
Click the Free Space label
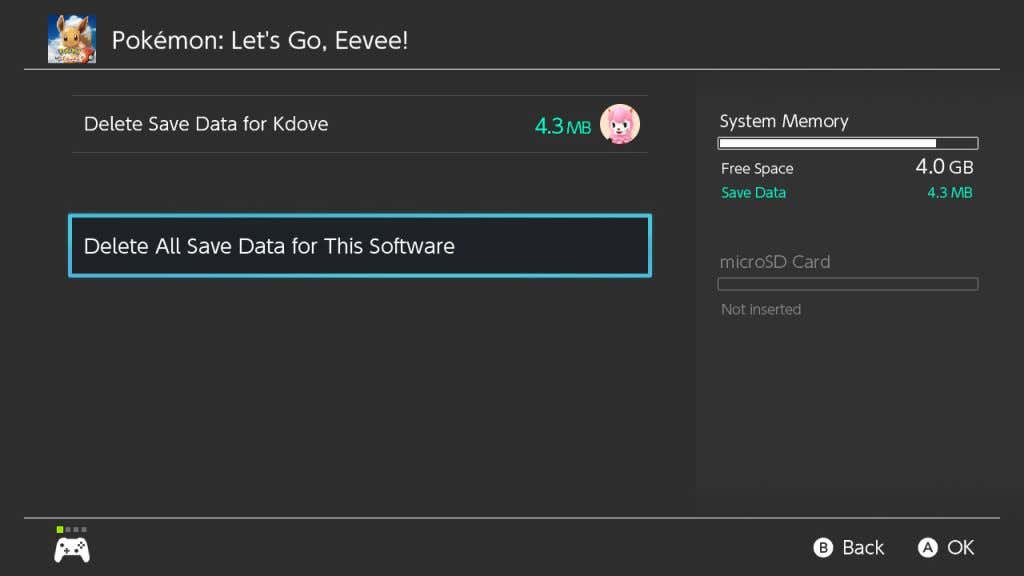click(x=757, y=169)
